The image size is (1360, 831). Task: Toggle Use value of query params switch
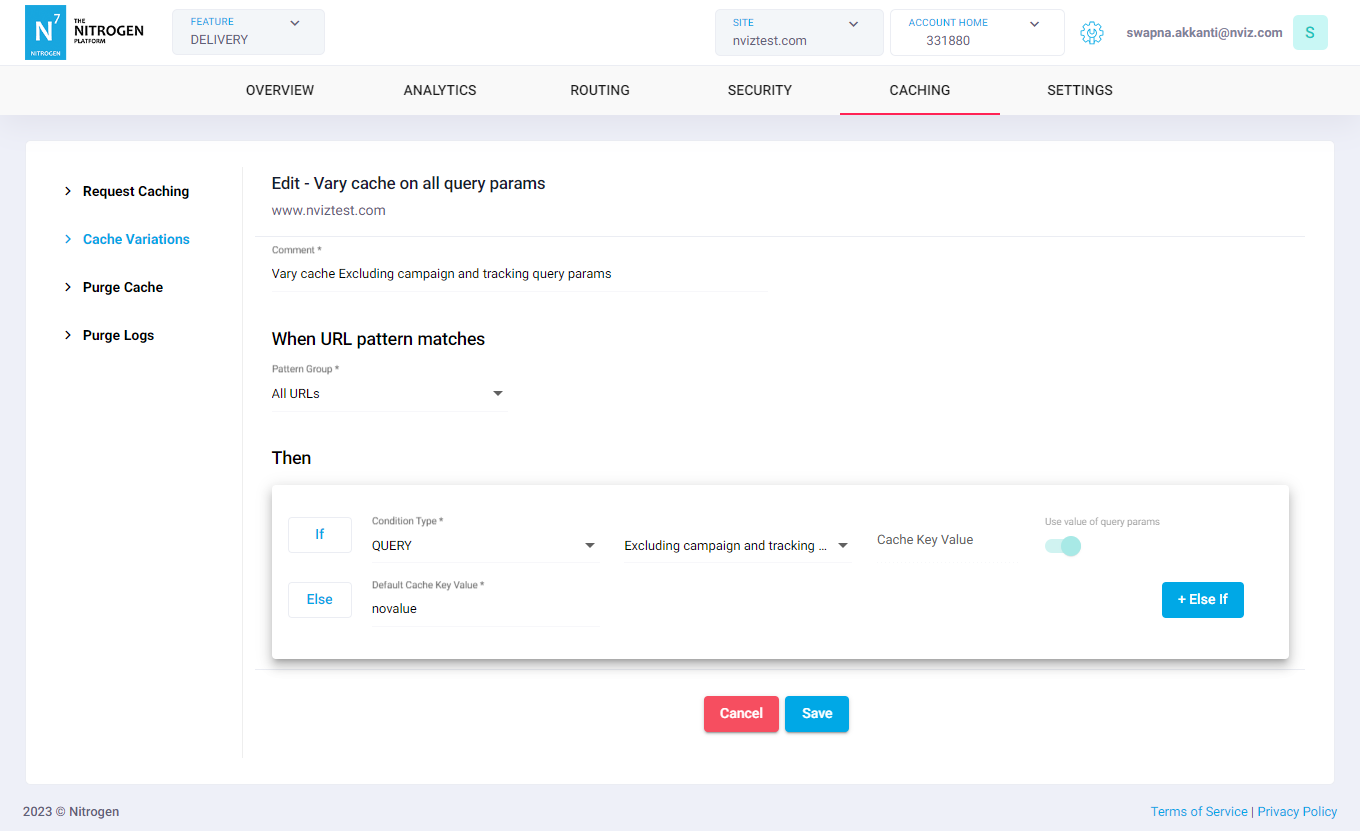click(x=1063, y=546)
